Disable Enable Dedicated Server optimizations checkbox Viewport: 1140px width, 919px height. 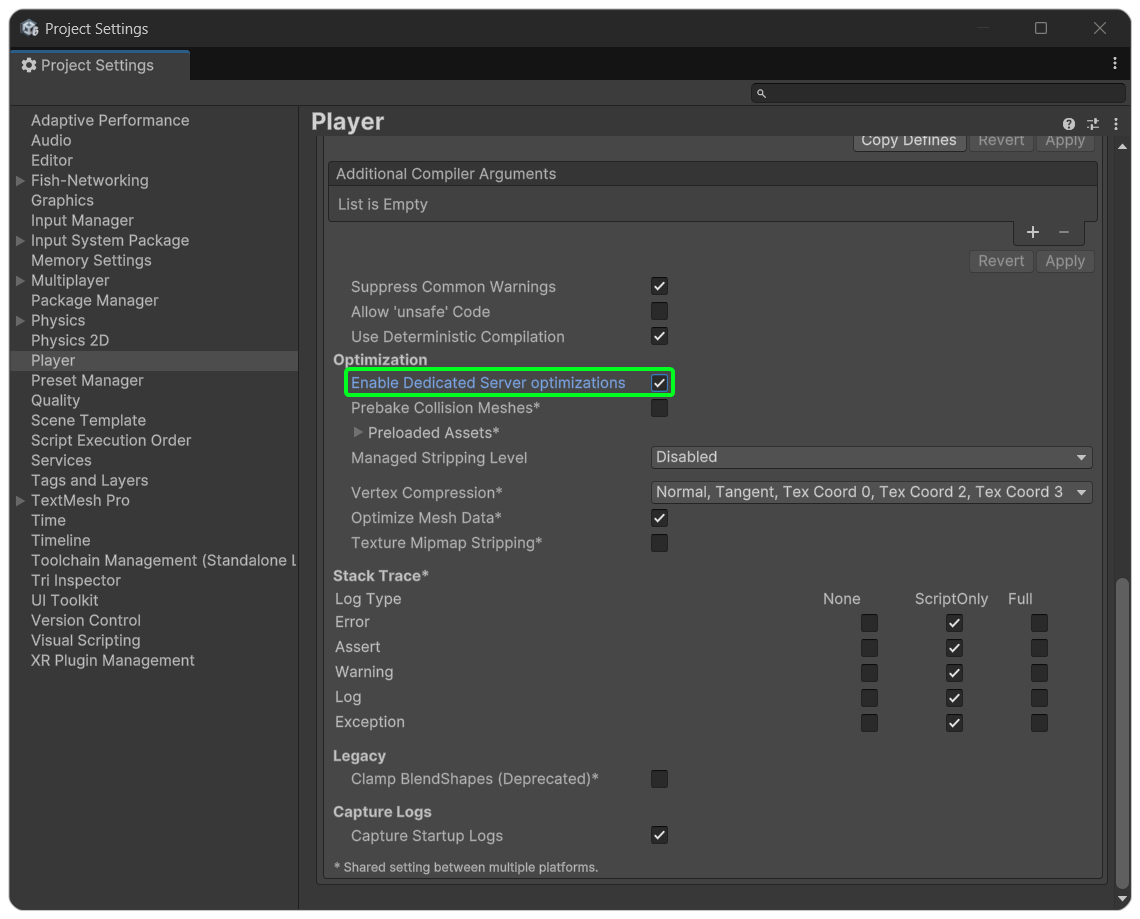click(x=659, y=383)
